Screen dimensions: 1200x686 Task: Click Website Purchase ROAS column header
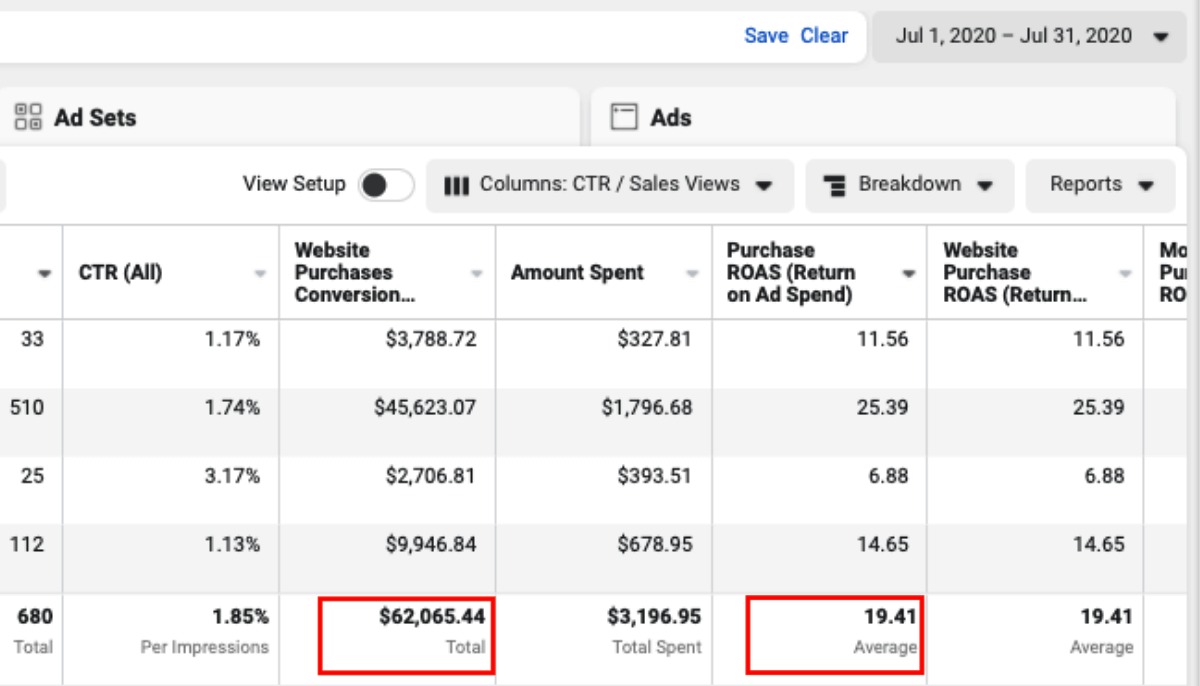[x=1014, y=272]
